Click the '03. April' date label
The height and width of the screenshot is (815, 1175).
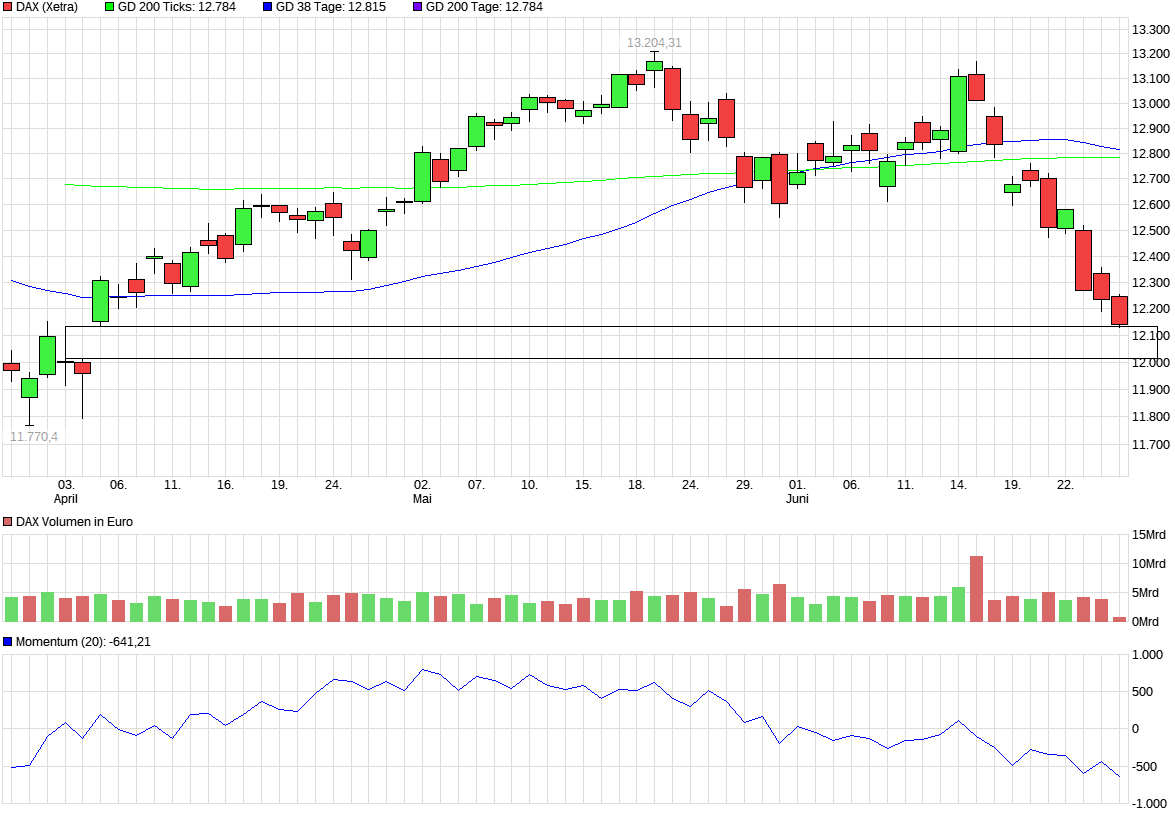coord(66,491)
